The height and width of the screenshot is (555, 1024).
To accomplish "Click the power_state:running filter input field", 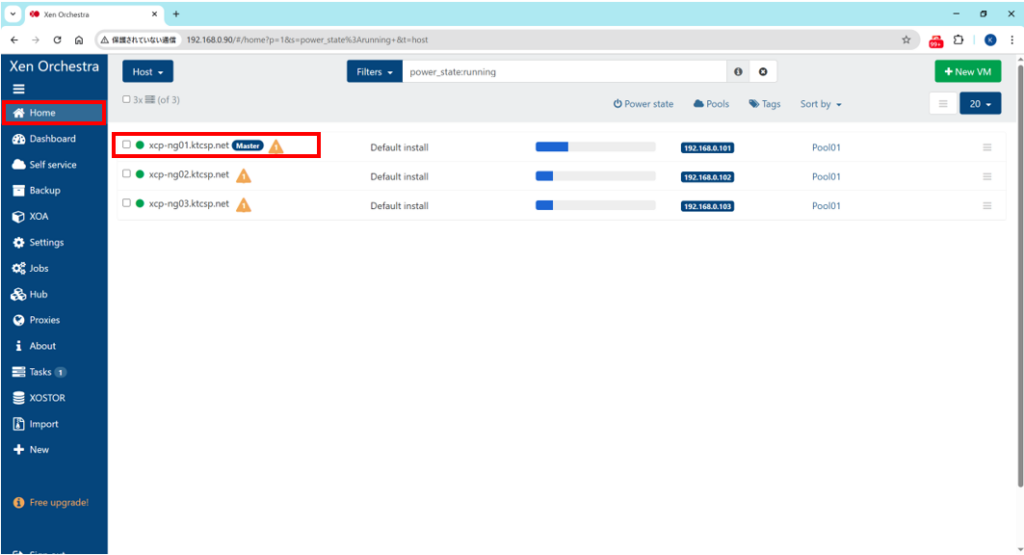I will click(565, 72).
